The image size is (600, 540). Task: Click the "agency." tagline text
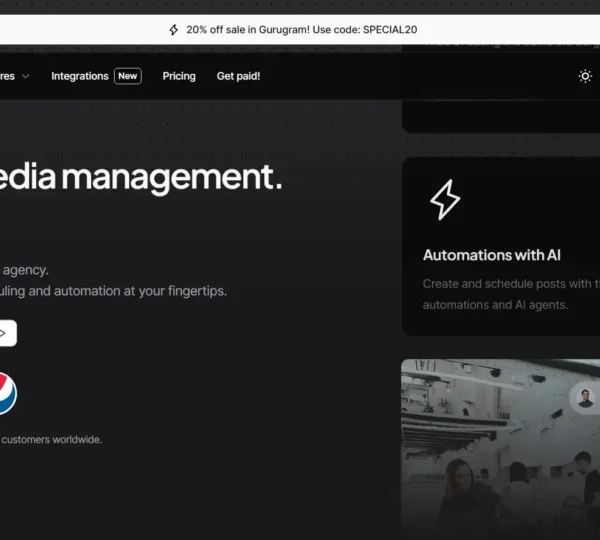[25, 269]
